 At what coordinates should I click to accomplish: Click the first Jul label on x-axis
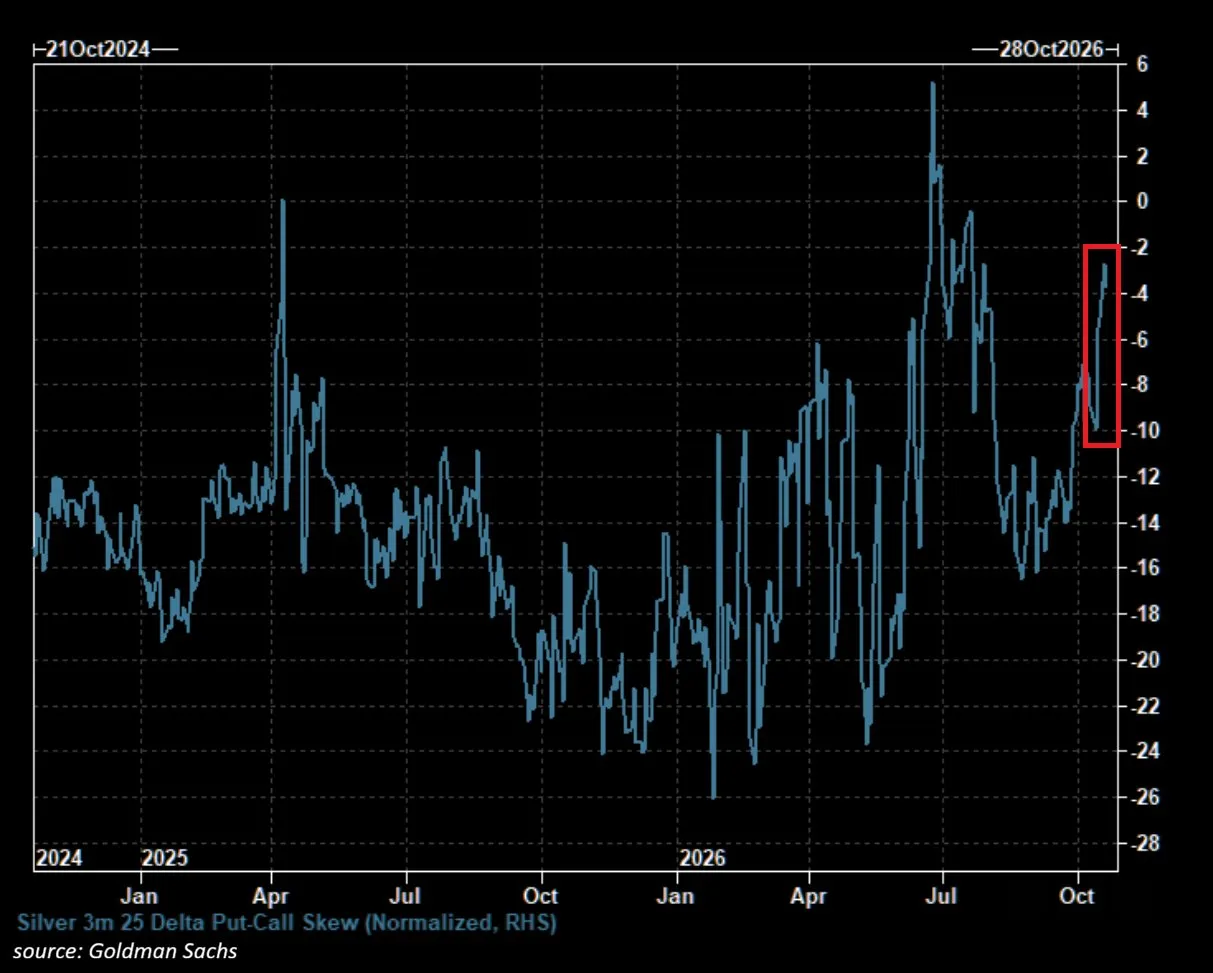(x=406, y=895)
